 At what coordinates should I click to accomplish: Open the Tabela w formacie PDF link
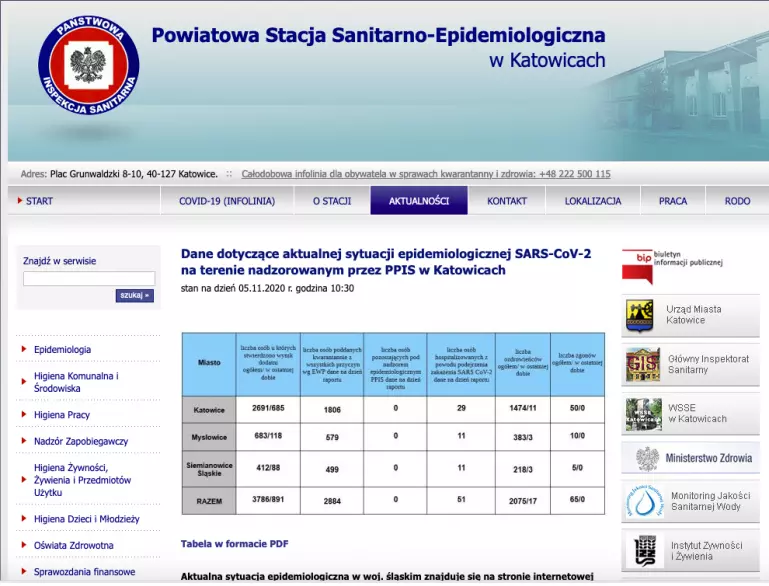(x=234, y=543)
